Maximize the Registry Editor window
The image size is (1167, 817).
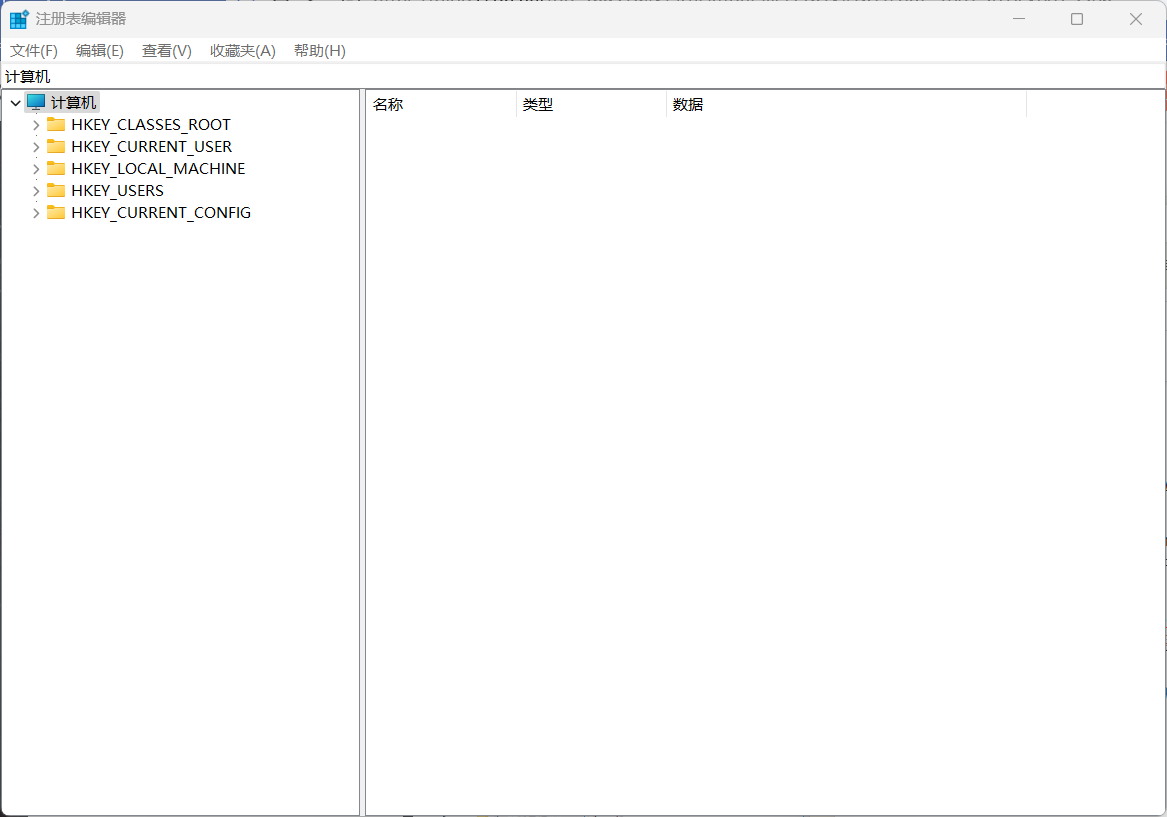pos(1077,19)
